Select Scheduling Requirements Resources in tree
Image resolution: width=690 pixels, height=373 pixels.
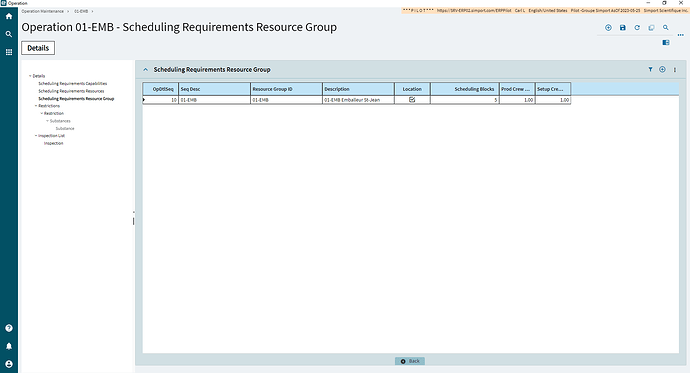pyautogui.click(x=71, y=91)
